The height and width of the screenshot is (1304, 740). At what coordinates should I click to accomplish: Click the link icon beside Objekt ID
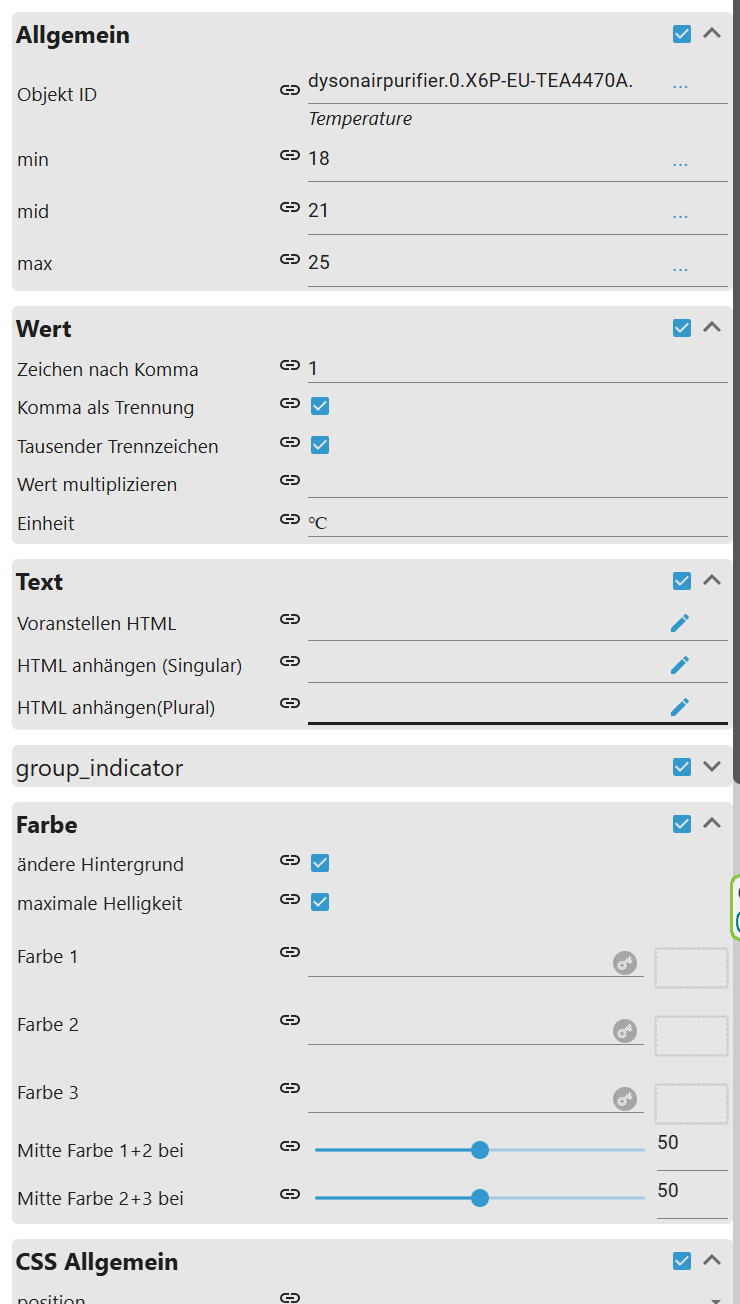tap(290, 90)
